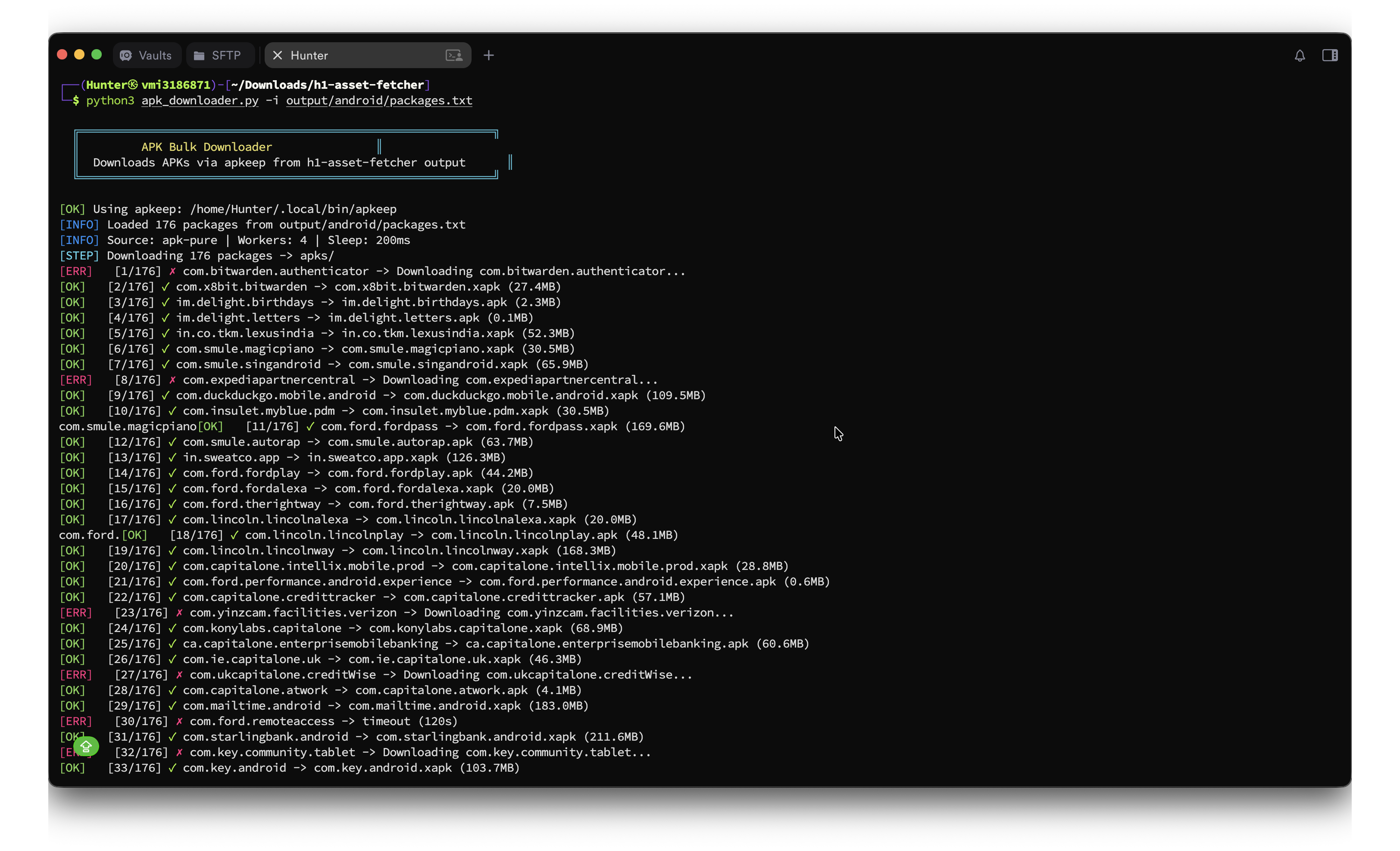This screenshot has width=1400, height=851.
Task: Click the SFTP folder icon
Action: coord(200,55)
